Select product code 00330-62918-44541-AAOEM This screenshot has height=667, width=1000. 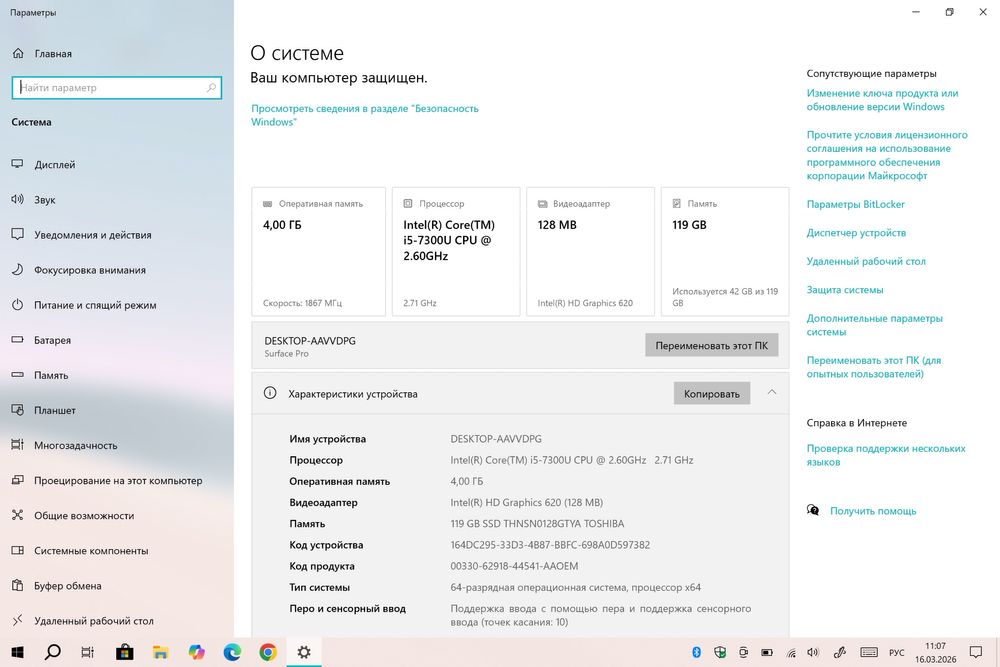(514, 566)
